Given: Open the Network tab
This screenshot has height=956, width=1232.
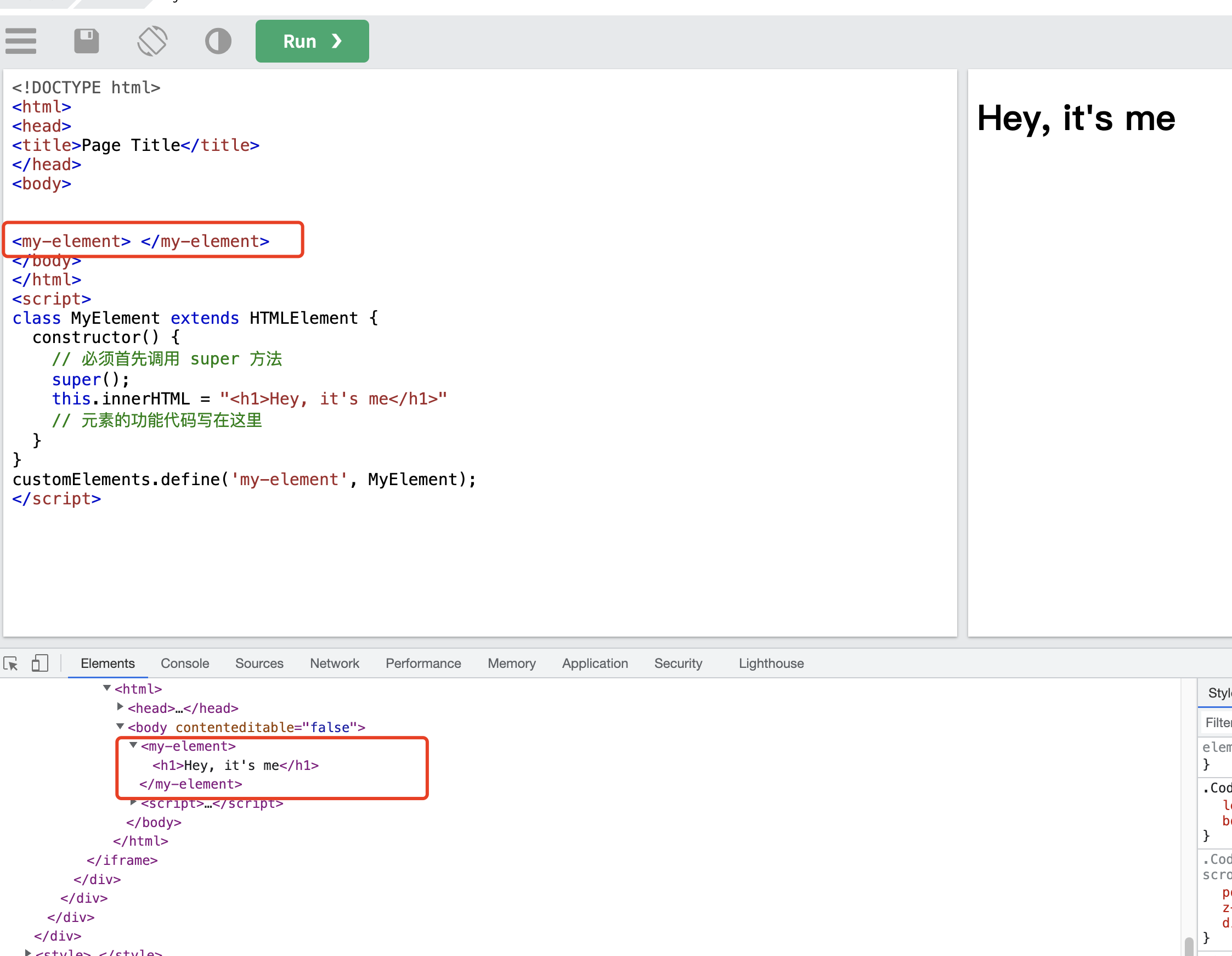Looking at the screenshot, I should [x=335, y=663].
